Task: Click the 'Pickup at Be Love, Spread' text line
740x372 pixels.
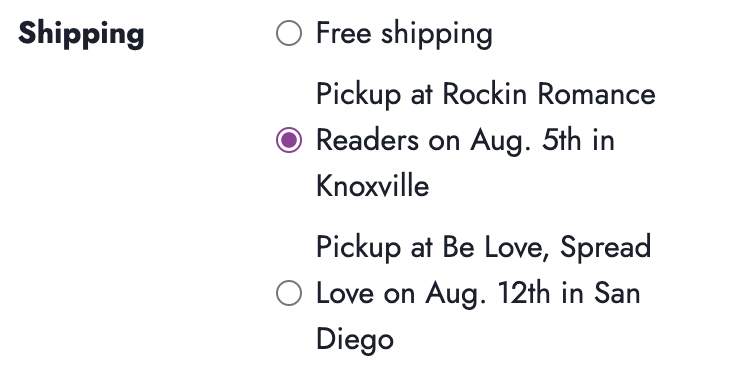Action: pos(484,247)
